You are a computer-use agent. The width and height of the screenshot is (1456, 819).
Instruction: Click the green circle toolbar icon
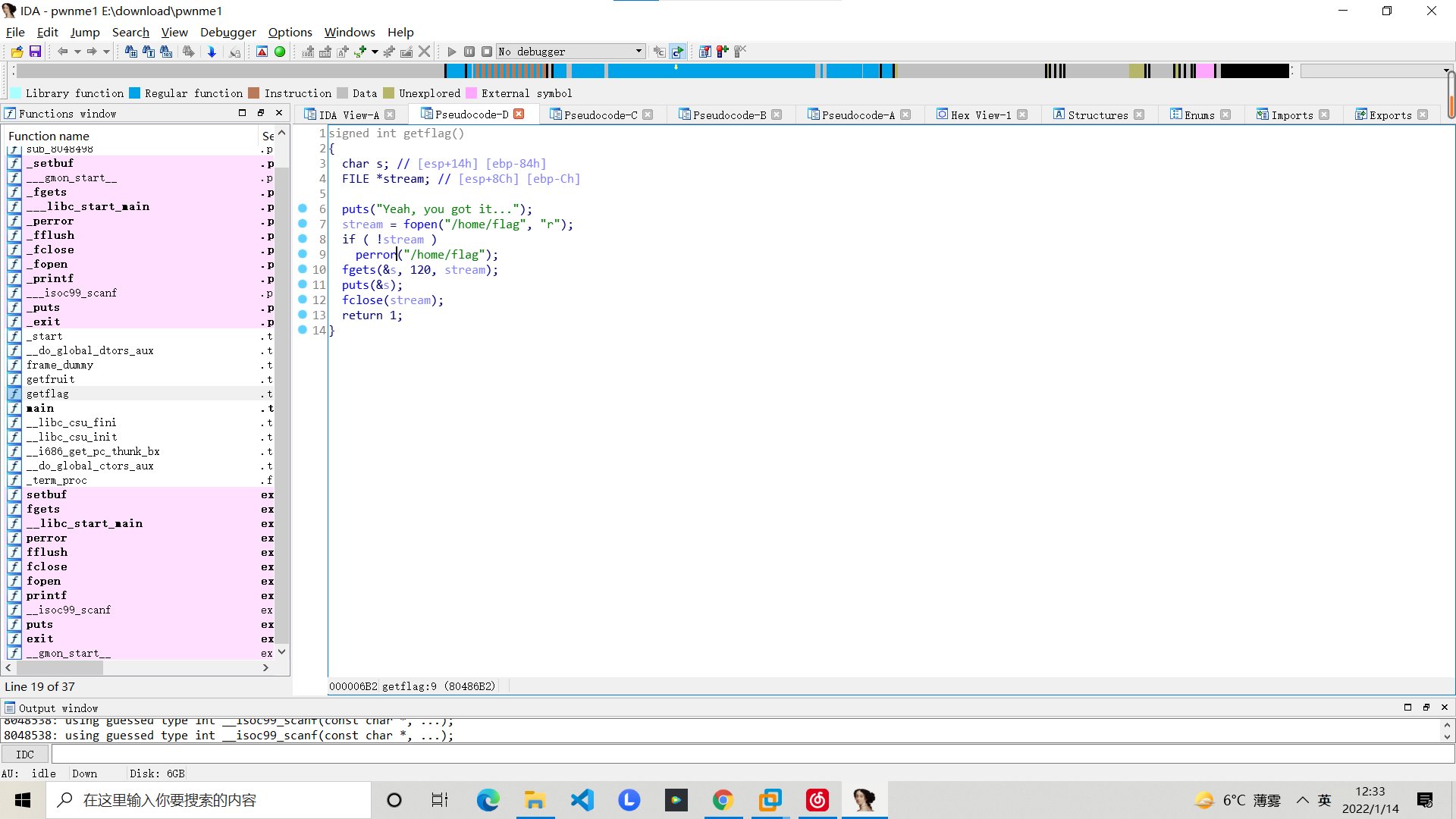click(280, 52)
